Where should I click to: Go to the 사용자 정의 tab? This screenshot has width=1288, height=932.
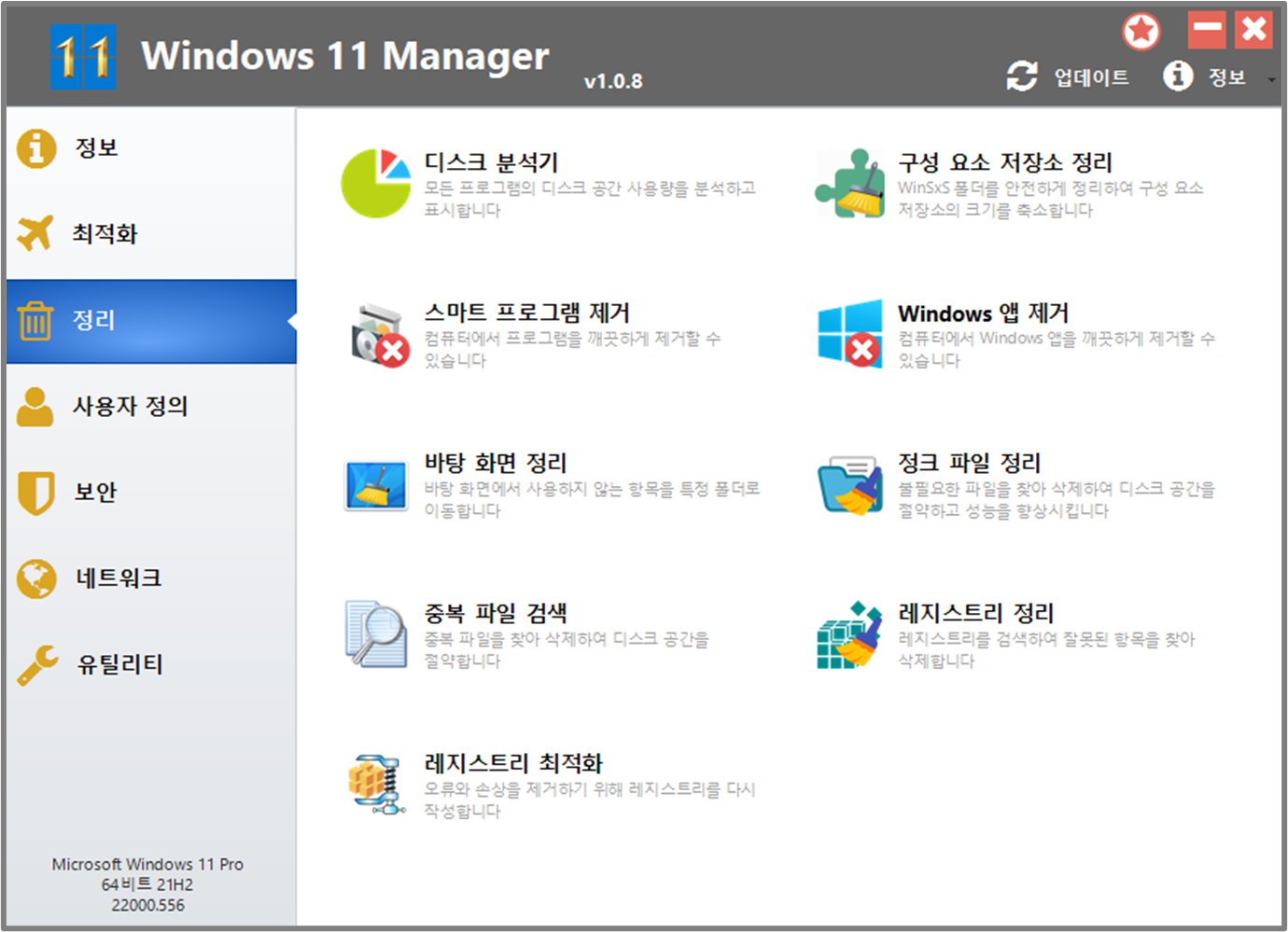pos(151,406)
